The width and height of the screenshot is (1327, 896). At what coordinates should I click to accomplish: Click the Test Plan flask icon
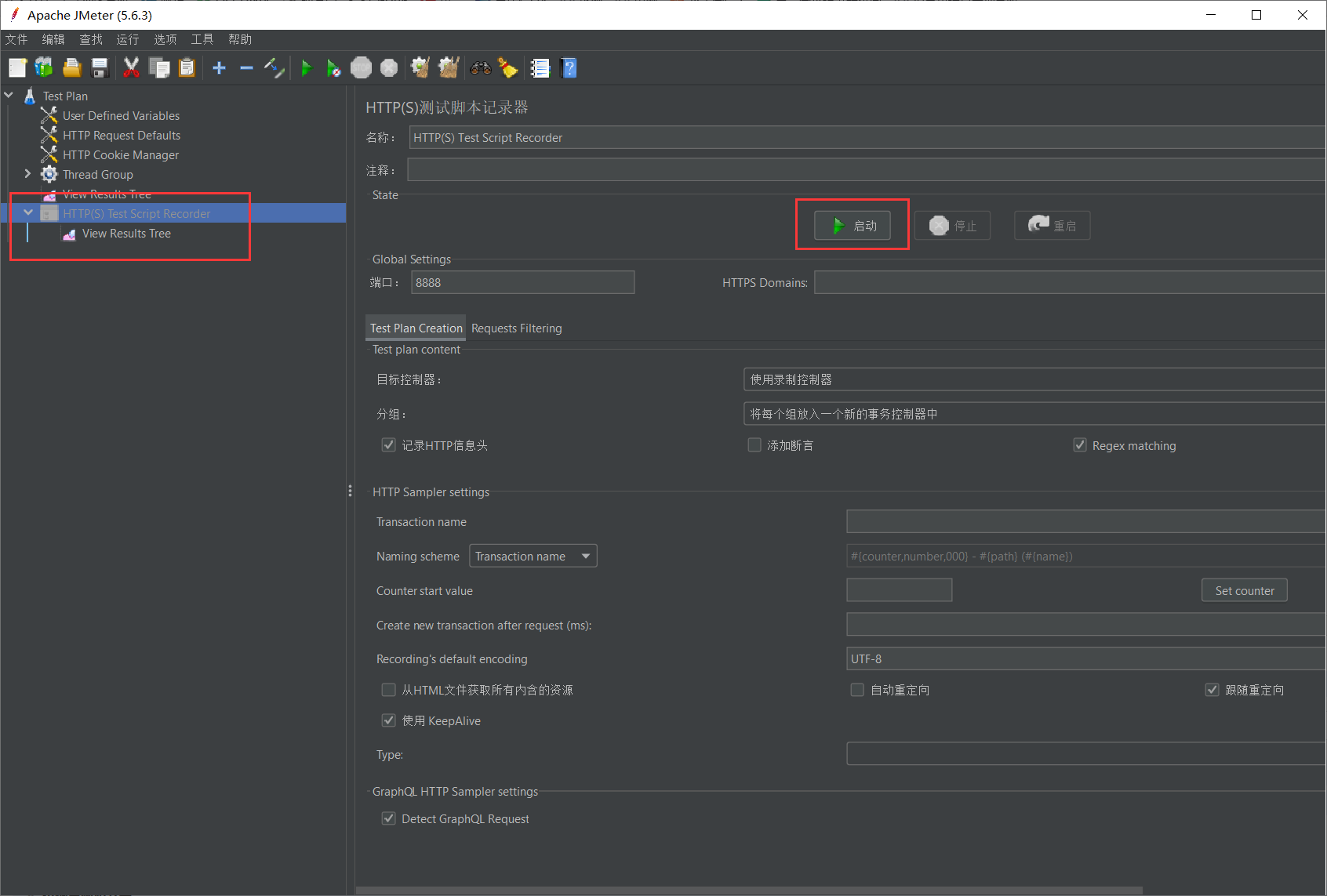tap(30, 96)
